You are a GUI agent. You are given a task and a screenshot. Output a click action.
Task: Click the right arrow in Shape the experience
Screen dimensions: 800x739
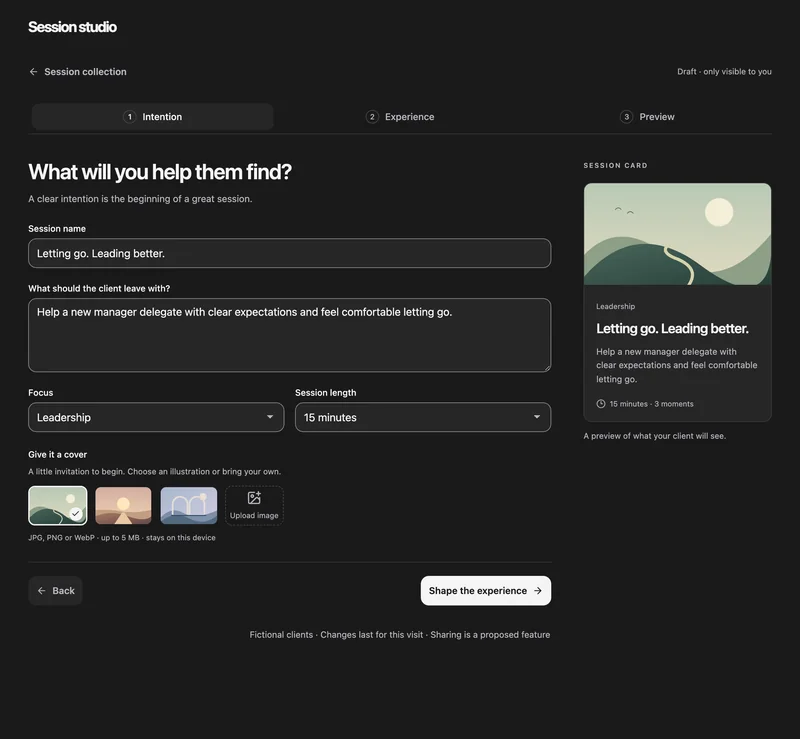(538, 591)
